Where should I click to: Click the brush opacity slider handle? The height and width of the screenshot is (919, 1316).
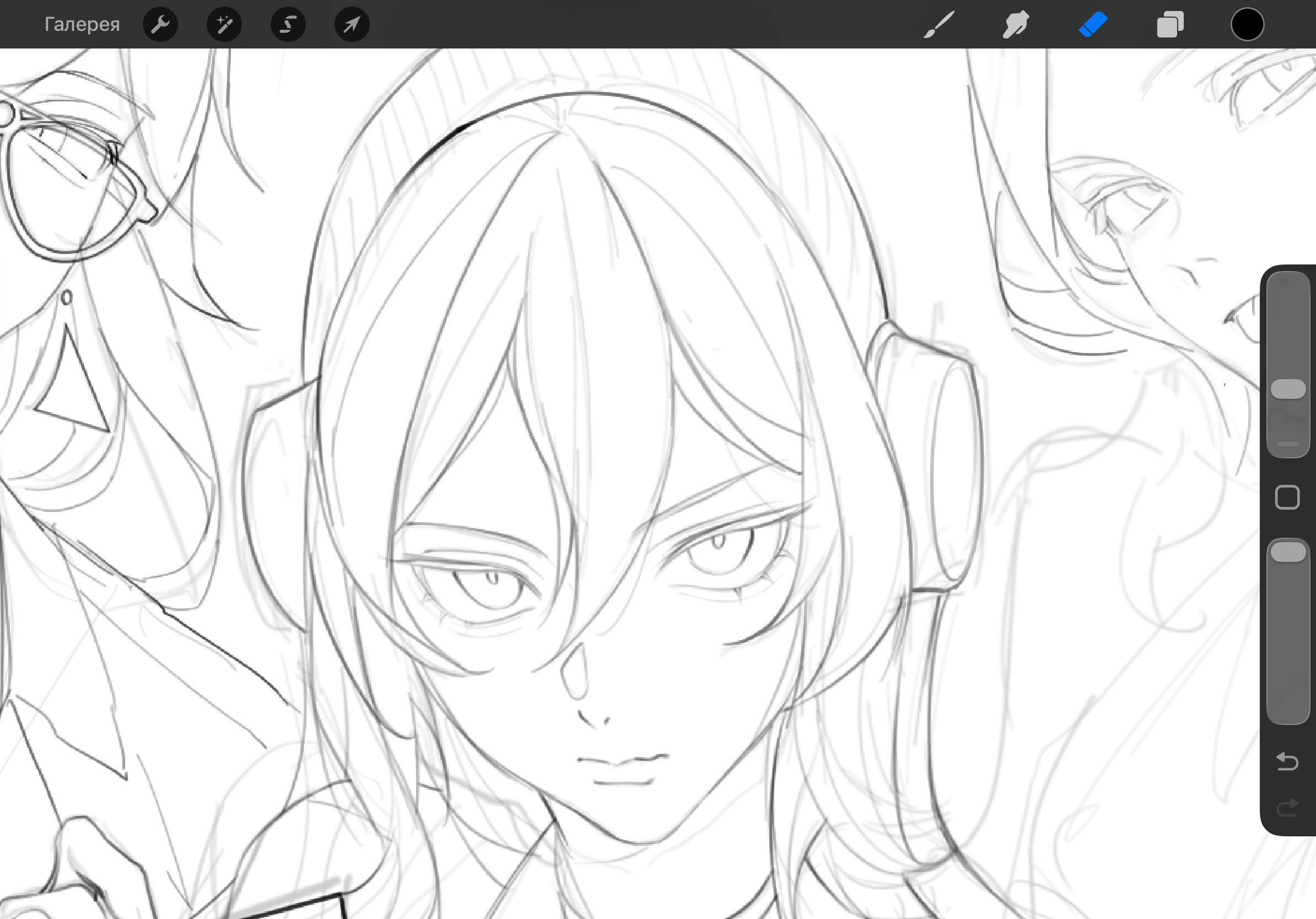point(1288,552)
